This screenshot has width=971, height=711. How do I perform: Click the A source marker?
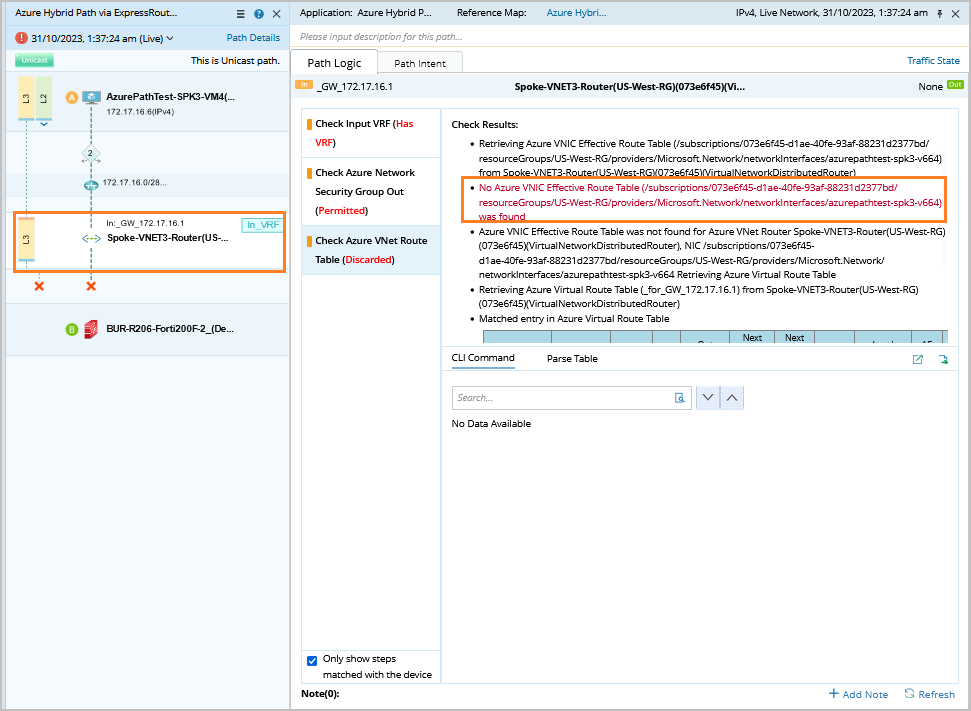tap(72, 97)
